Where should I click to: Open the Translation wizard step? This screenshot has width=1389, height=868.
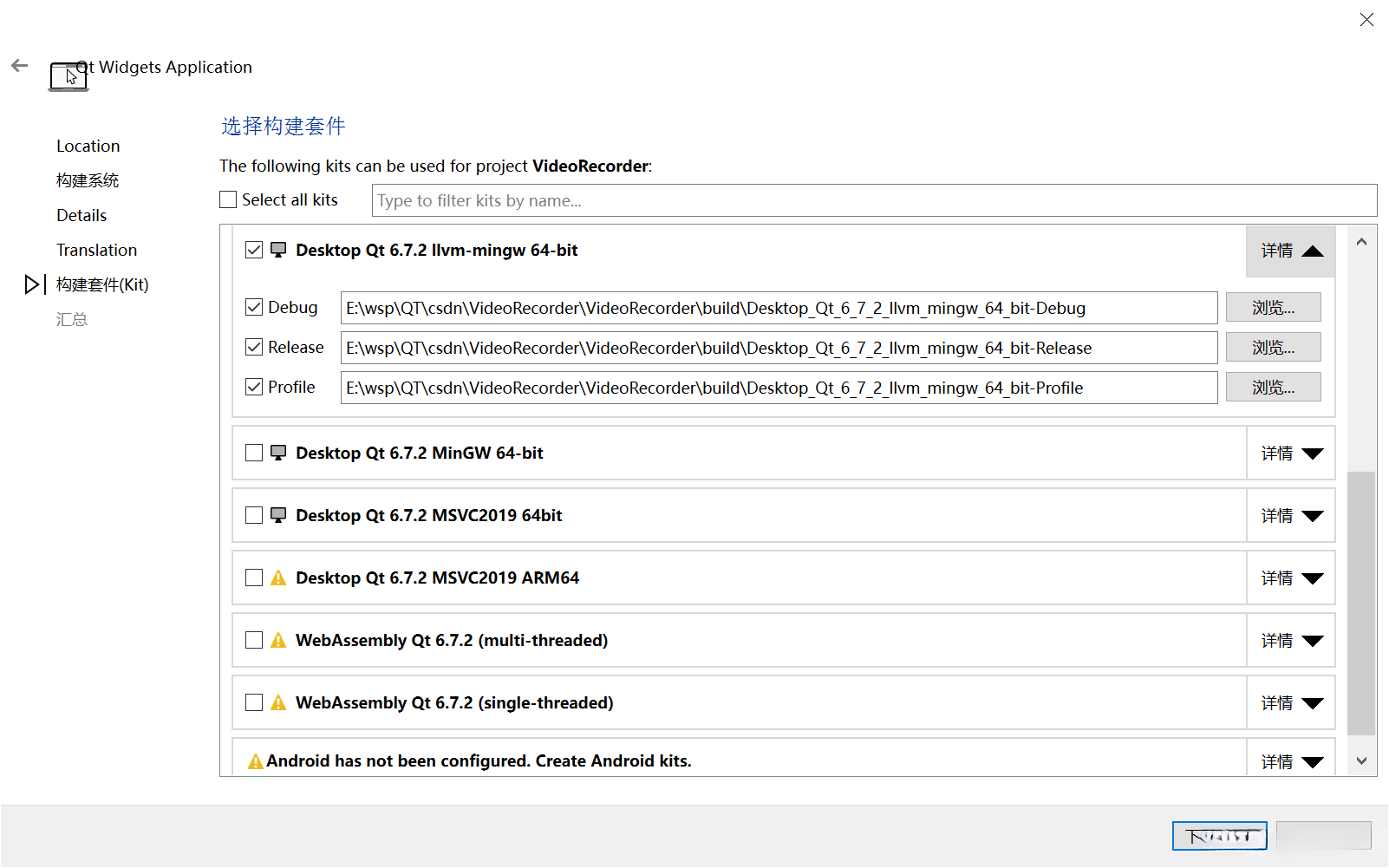pyautogui.click(x=97, y=250)
